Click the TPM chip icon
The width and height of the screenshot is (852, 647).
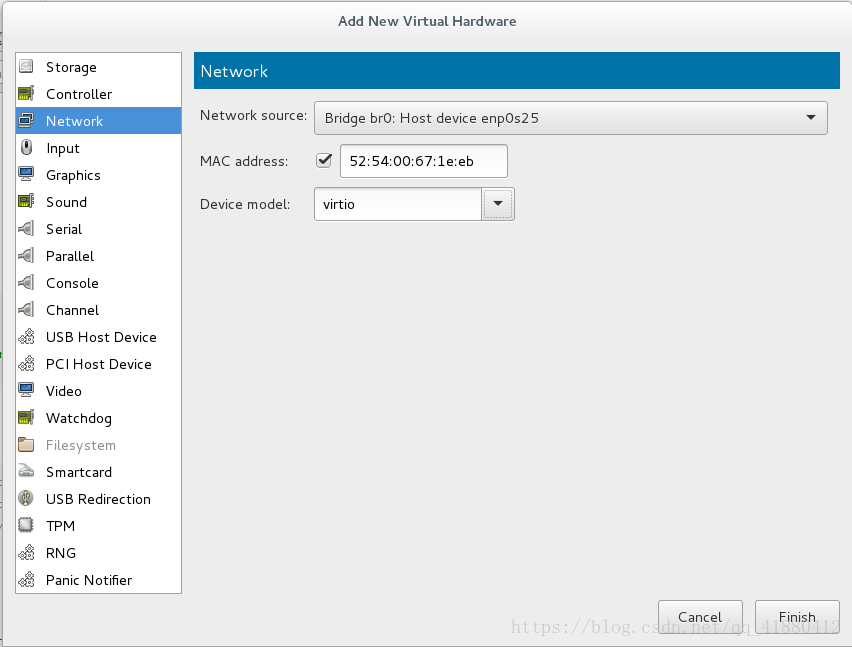click(26, 525)
